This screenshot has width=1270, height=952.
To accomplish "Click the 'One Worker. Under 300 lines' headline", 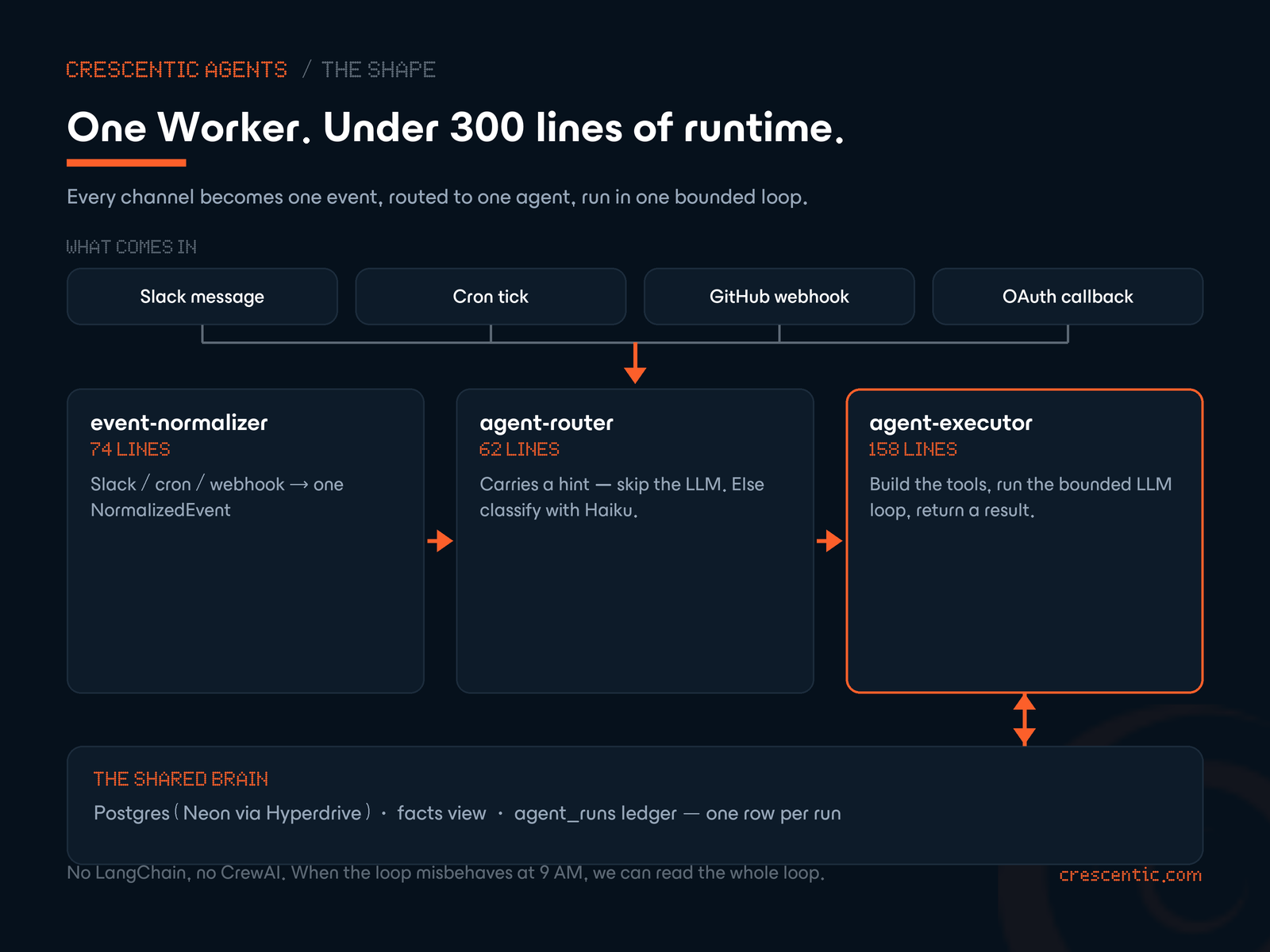I will [x=456, y=127].
